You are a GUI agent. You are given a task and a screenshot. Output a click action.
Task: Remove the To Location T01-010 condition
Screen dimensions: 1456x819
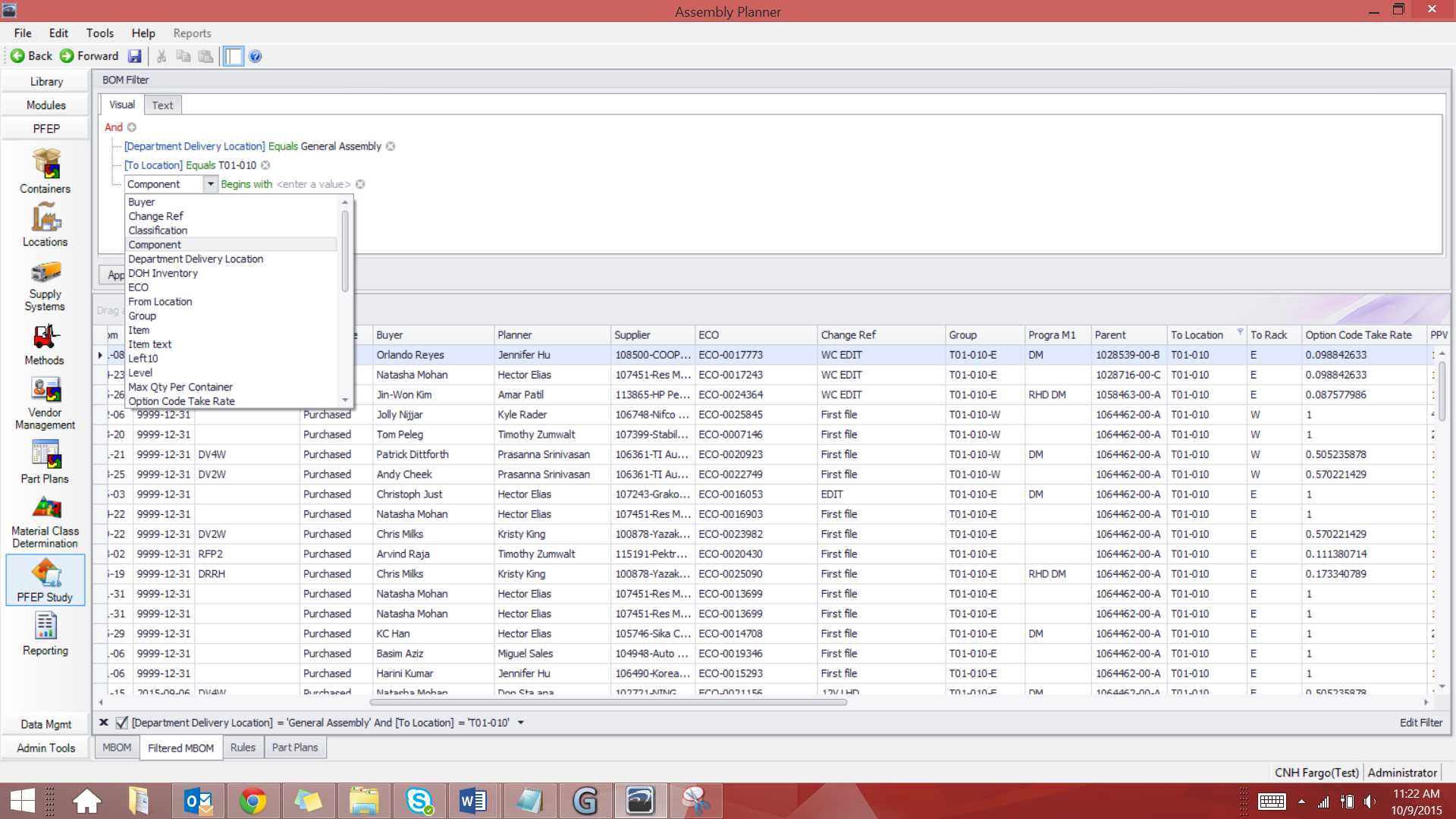click(265, 165)
